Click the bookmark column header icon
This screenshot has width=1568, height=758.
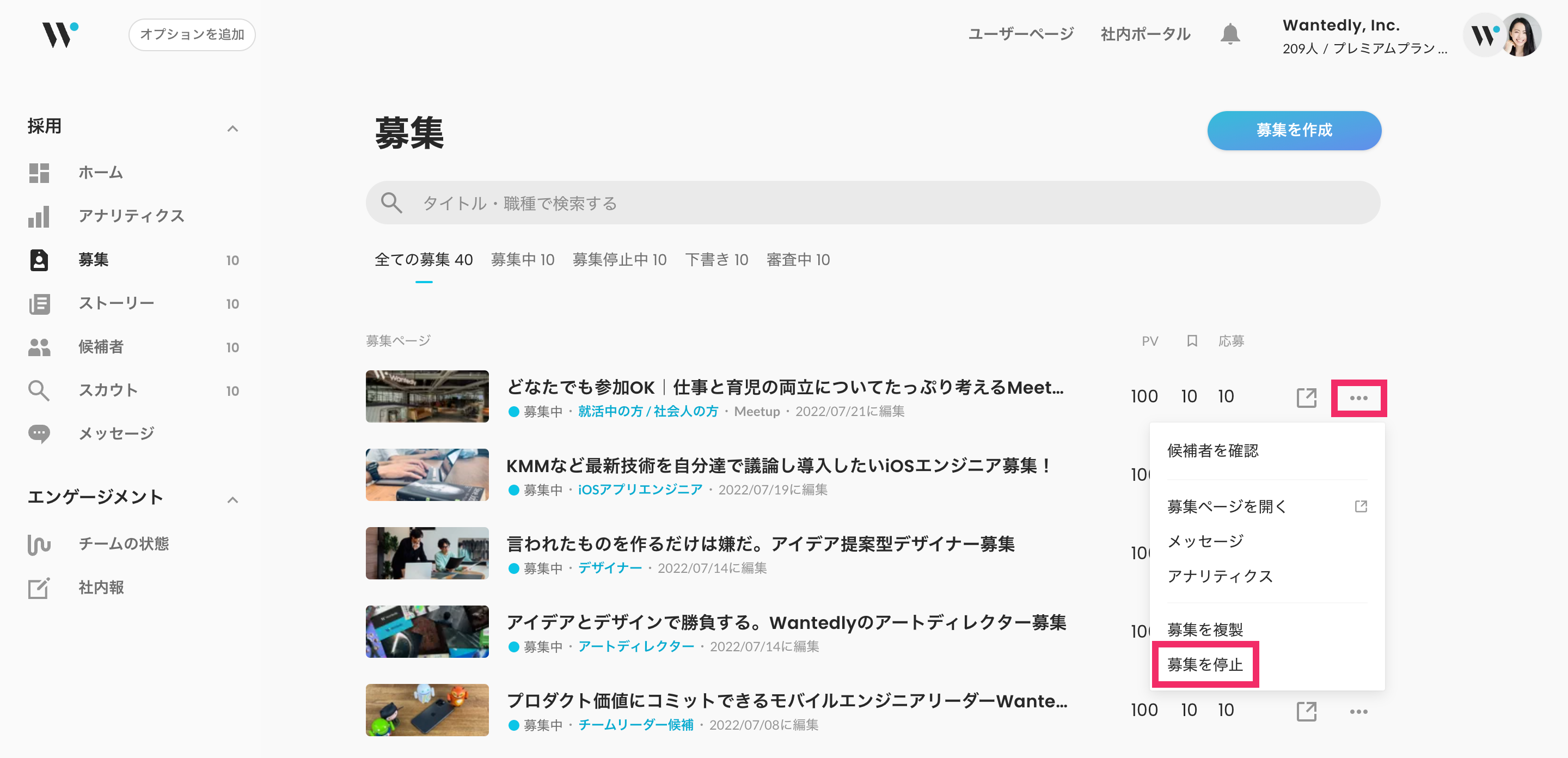click(x=1192, y=341)
